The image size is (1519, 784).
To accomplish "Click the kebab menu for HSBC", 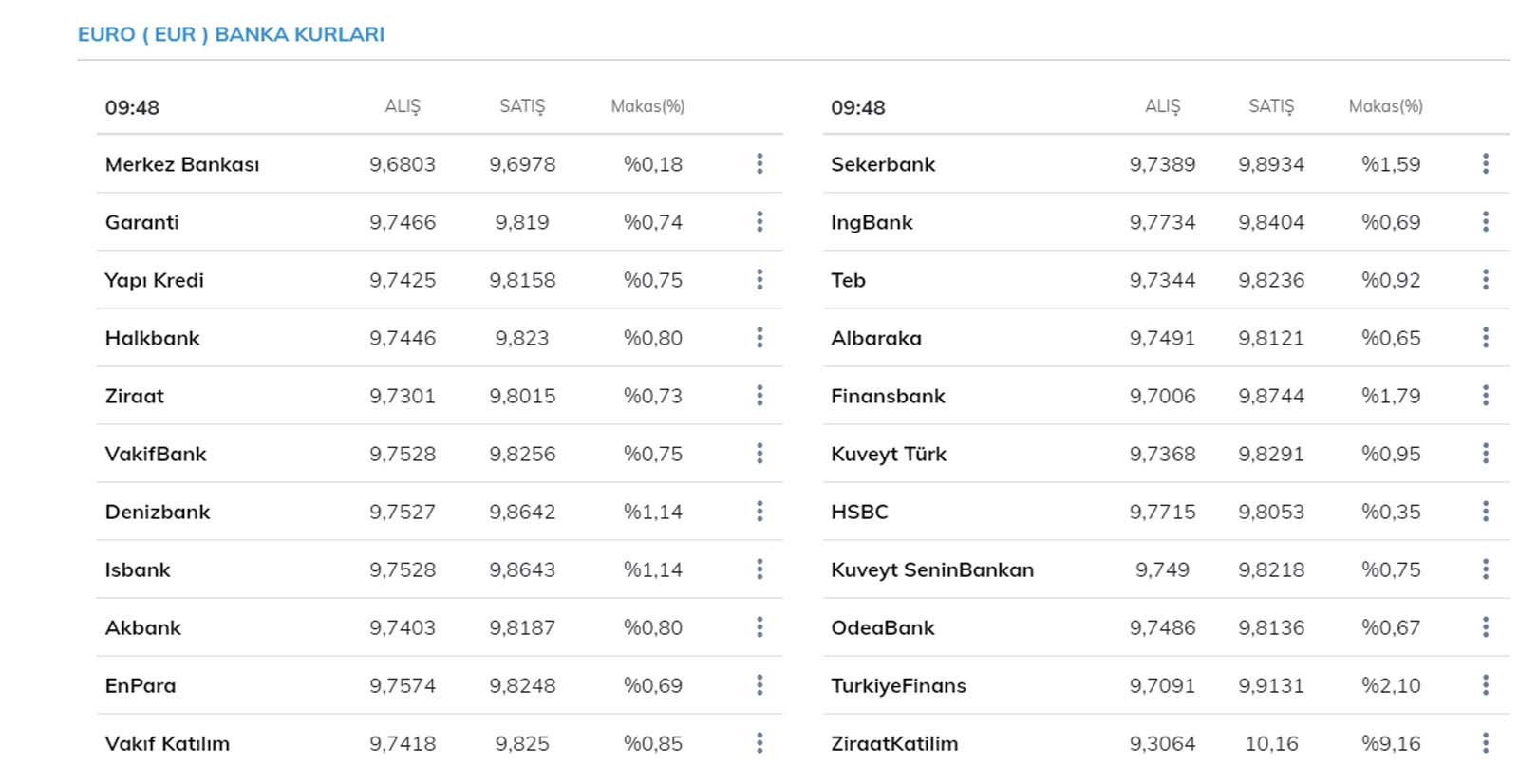I will coord(1486,512).
